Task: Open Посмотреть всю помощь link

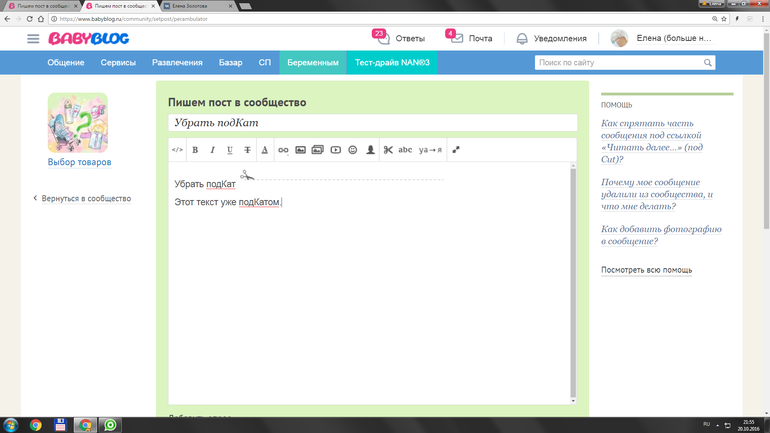Action: [x=646, y=270]
